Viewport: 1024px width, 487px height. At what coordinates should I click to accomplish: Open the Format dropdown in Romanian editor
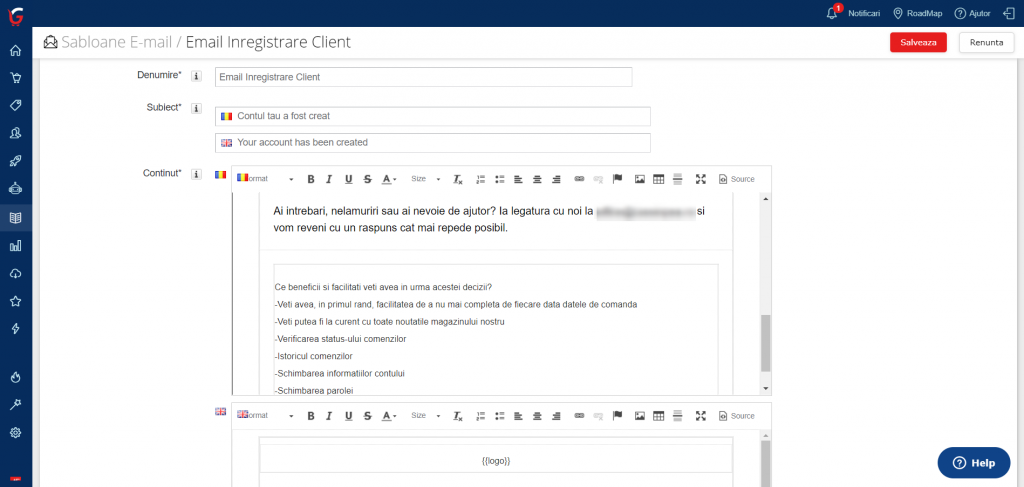coord(265,179)
